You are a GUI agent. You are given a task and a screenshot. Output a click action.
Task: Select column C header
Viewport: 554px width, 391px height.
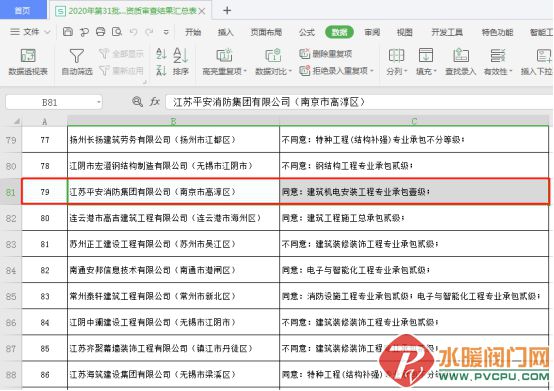coord(414,122)
